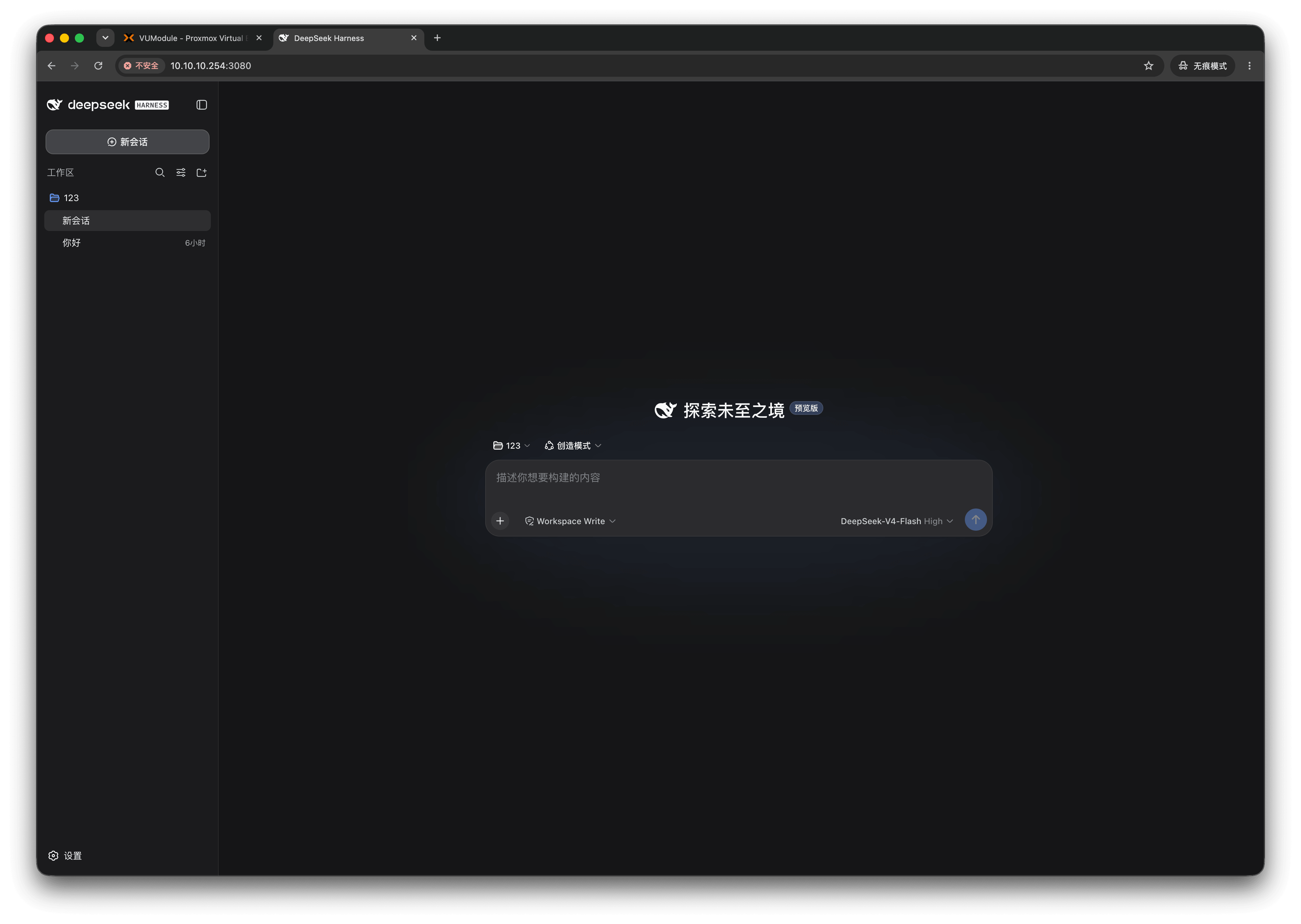Open the 123 workspace dropdown above prompt
This screenshot has width=1301, height=924.
[511, 445]
